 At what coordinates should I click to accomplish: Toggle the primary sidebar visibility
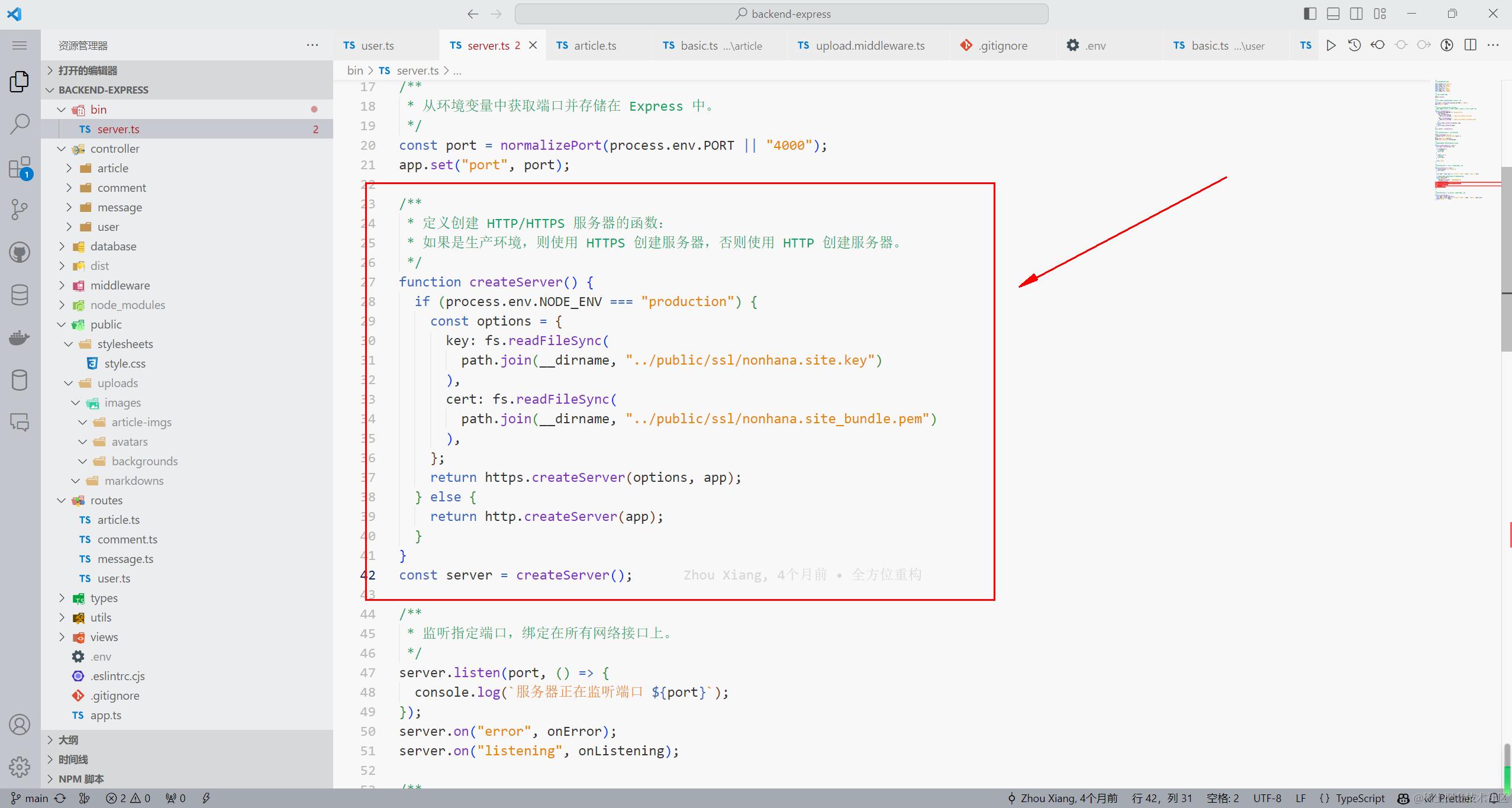pyautogui.click(x=1310, y=14)
